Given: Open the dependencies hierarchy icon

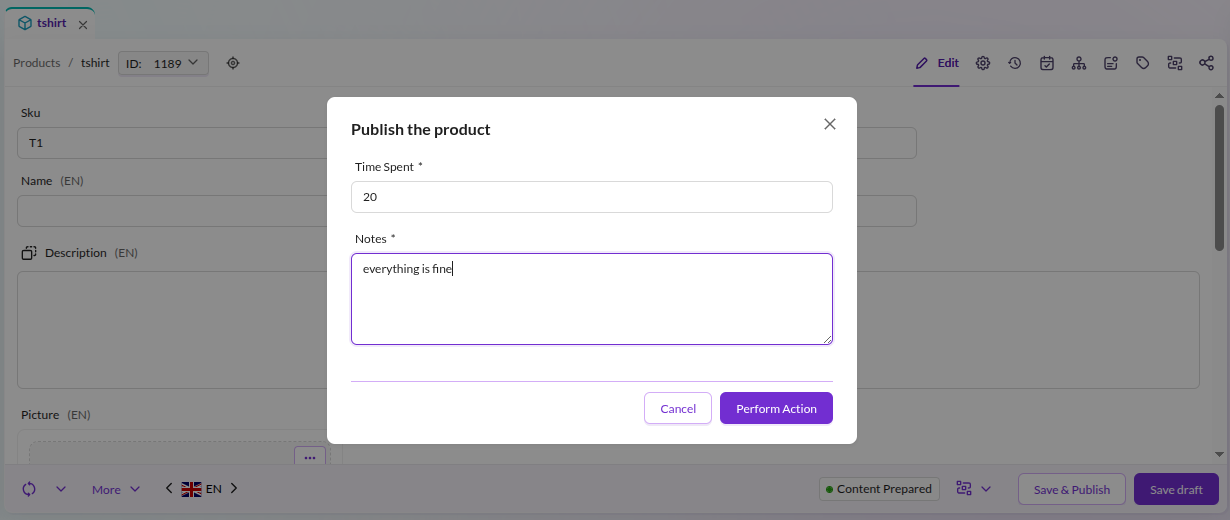Looking at the screenshot, I should 1079,63.
